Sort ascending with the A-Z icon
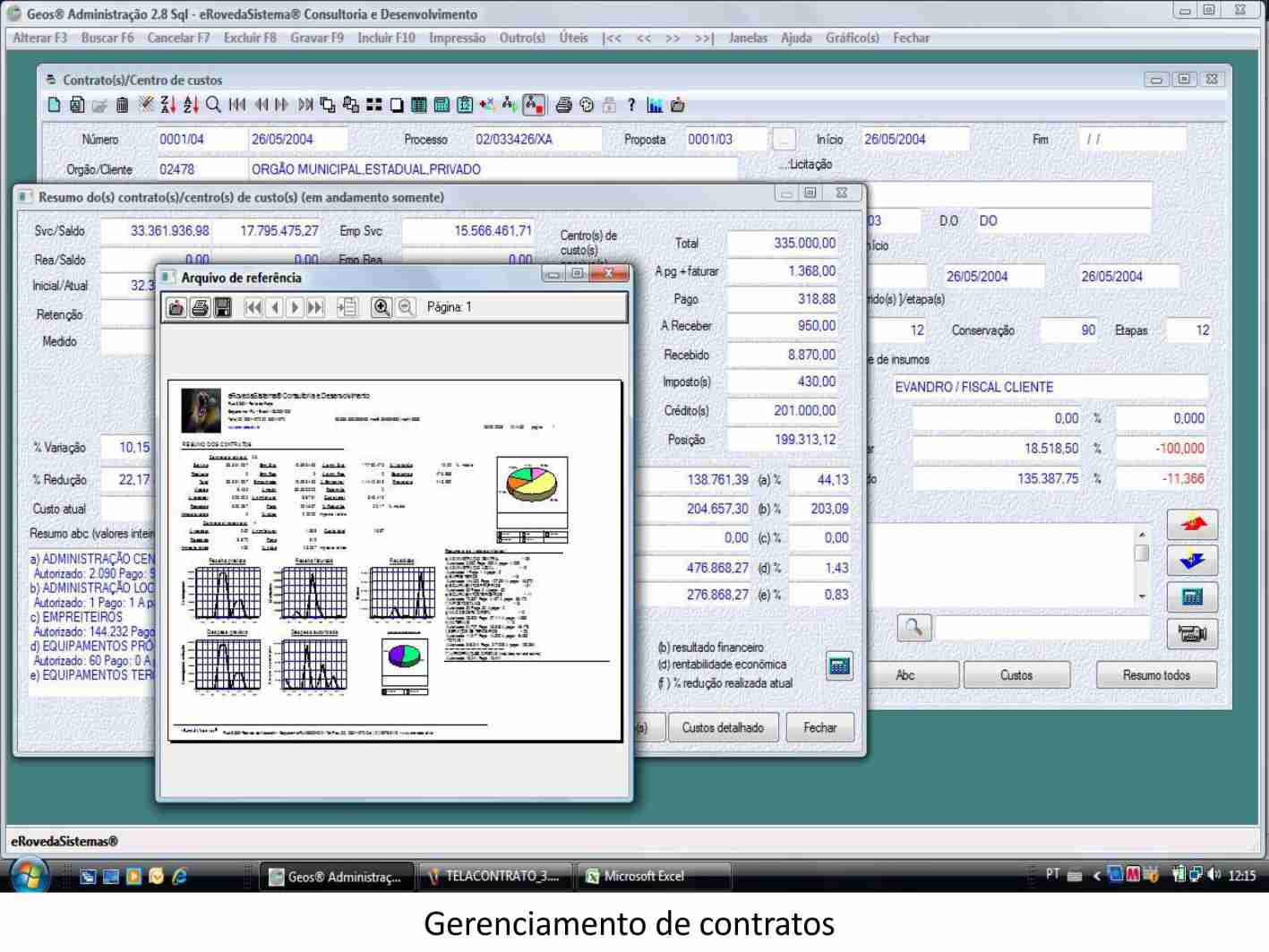This screenshot has width=1269, height=952. coord(191,105)
